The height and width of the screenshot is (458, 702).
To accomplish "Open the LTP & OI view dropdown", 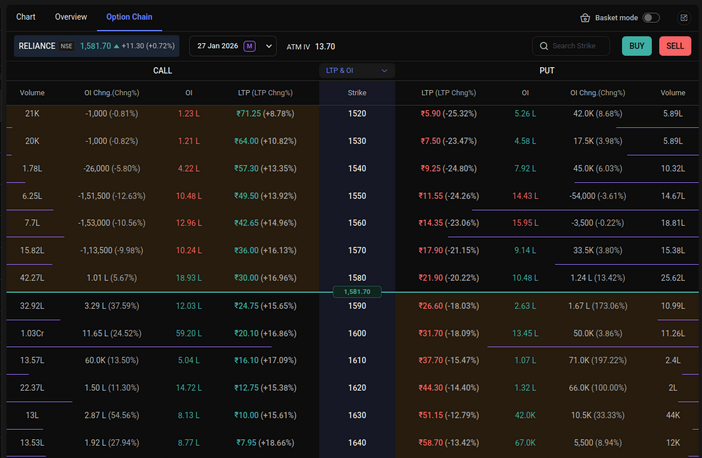I will 356,71.
